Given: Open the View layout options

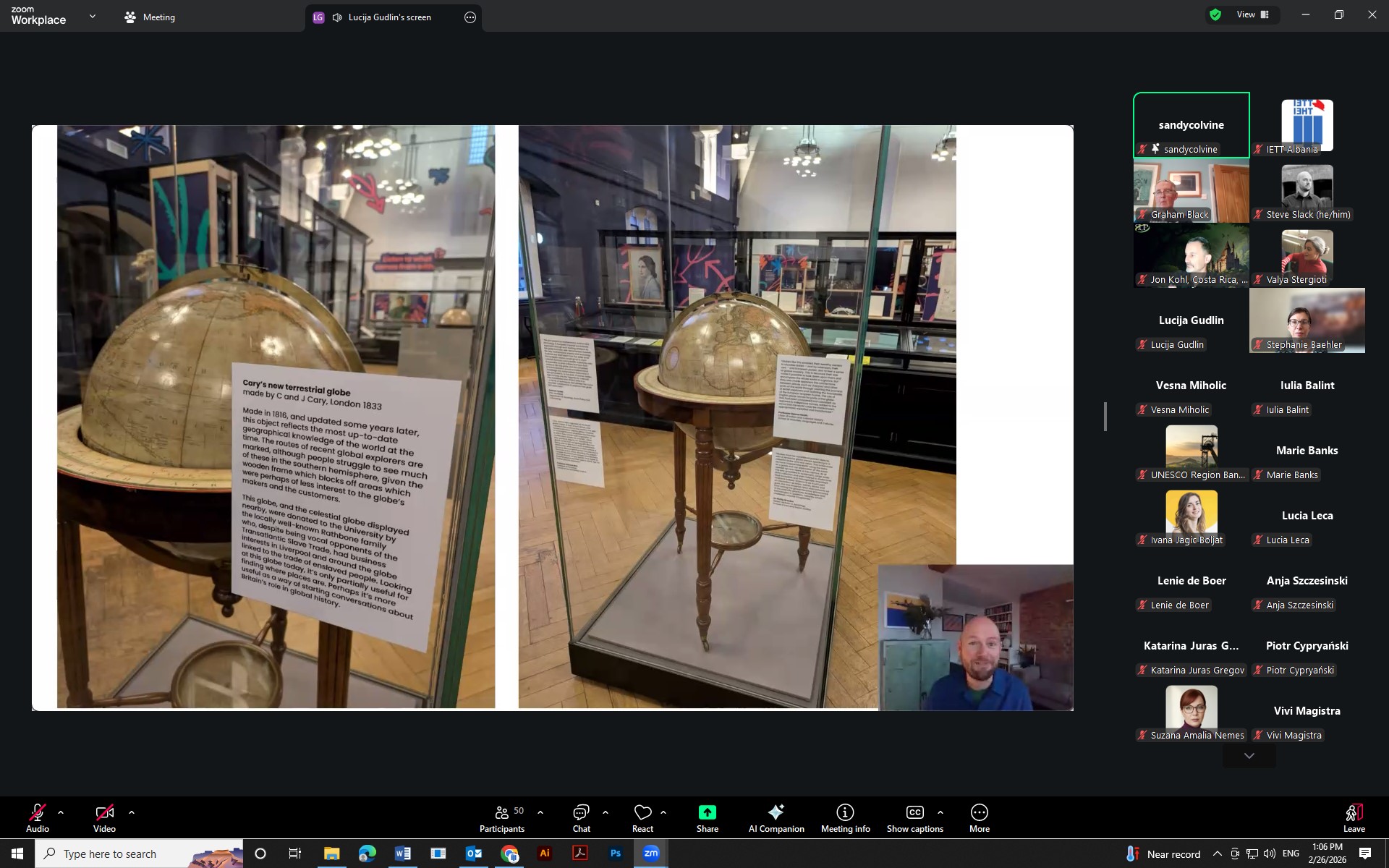Looking at the screenshot, I should click(1252, 14).
